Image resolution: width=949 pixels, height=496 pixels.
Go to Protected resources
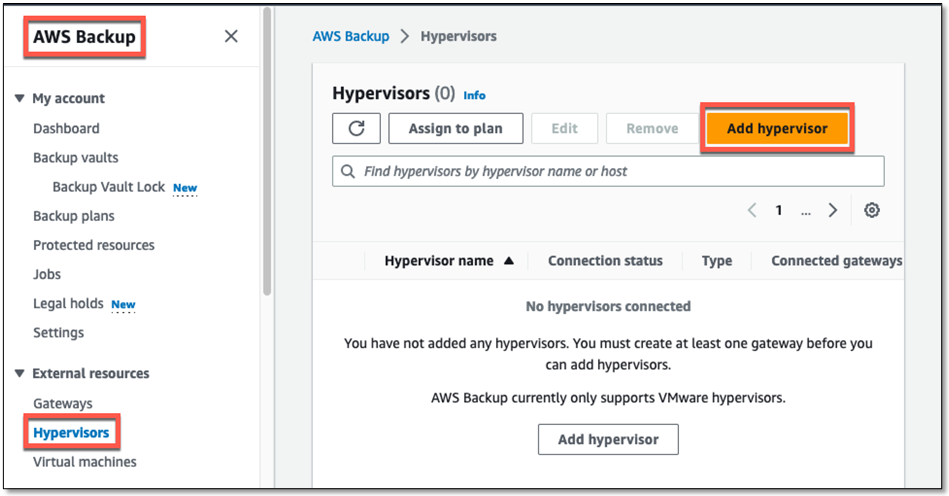94,245
